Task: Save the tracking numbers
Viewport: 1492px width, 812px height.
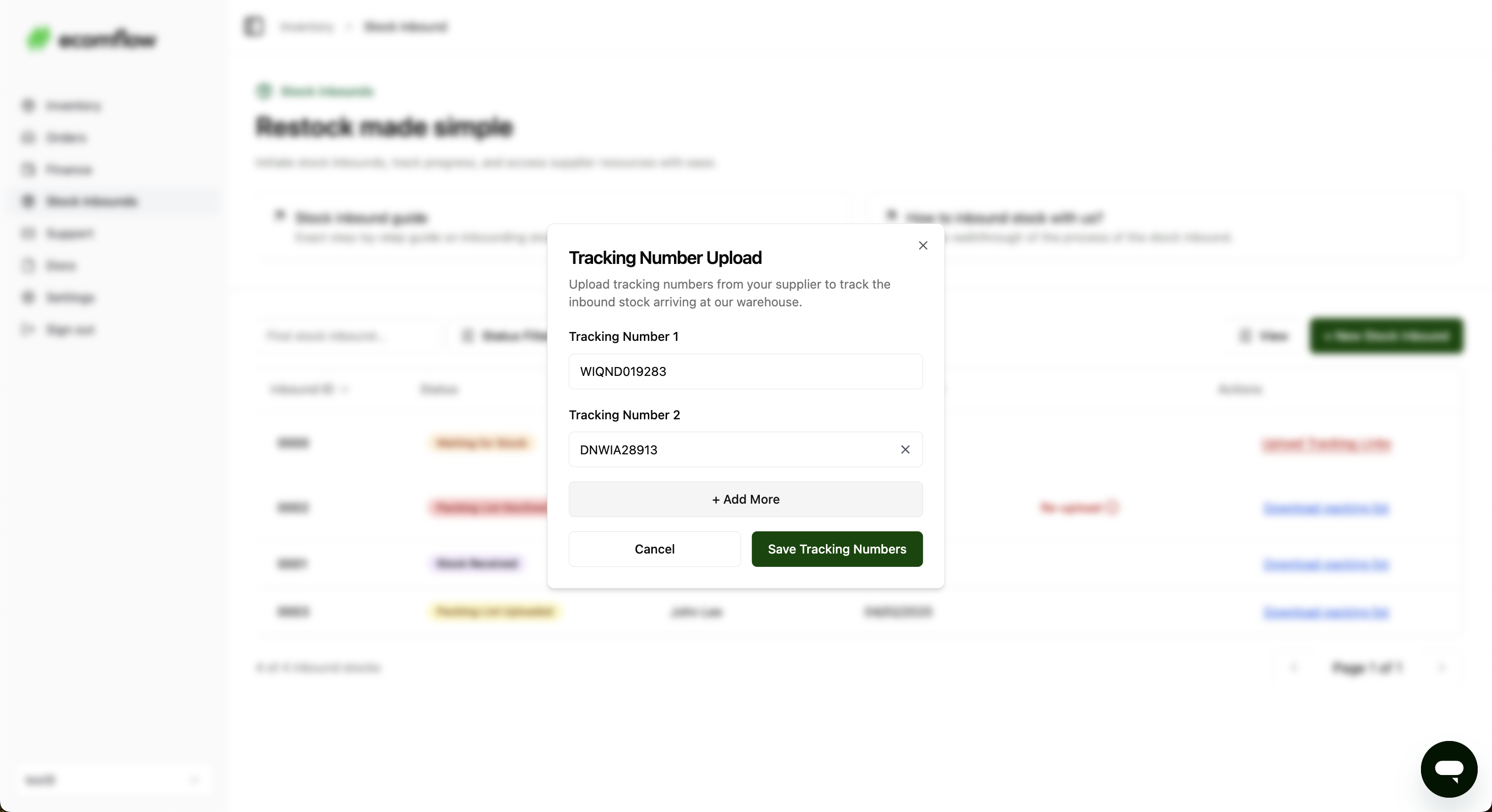Action: point(836,549)
